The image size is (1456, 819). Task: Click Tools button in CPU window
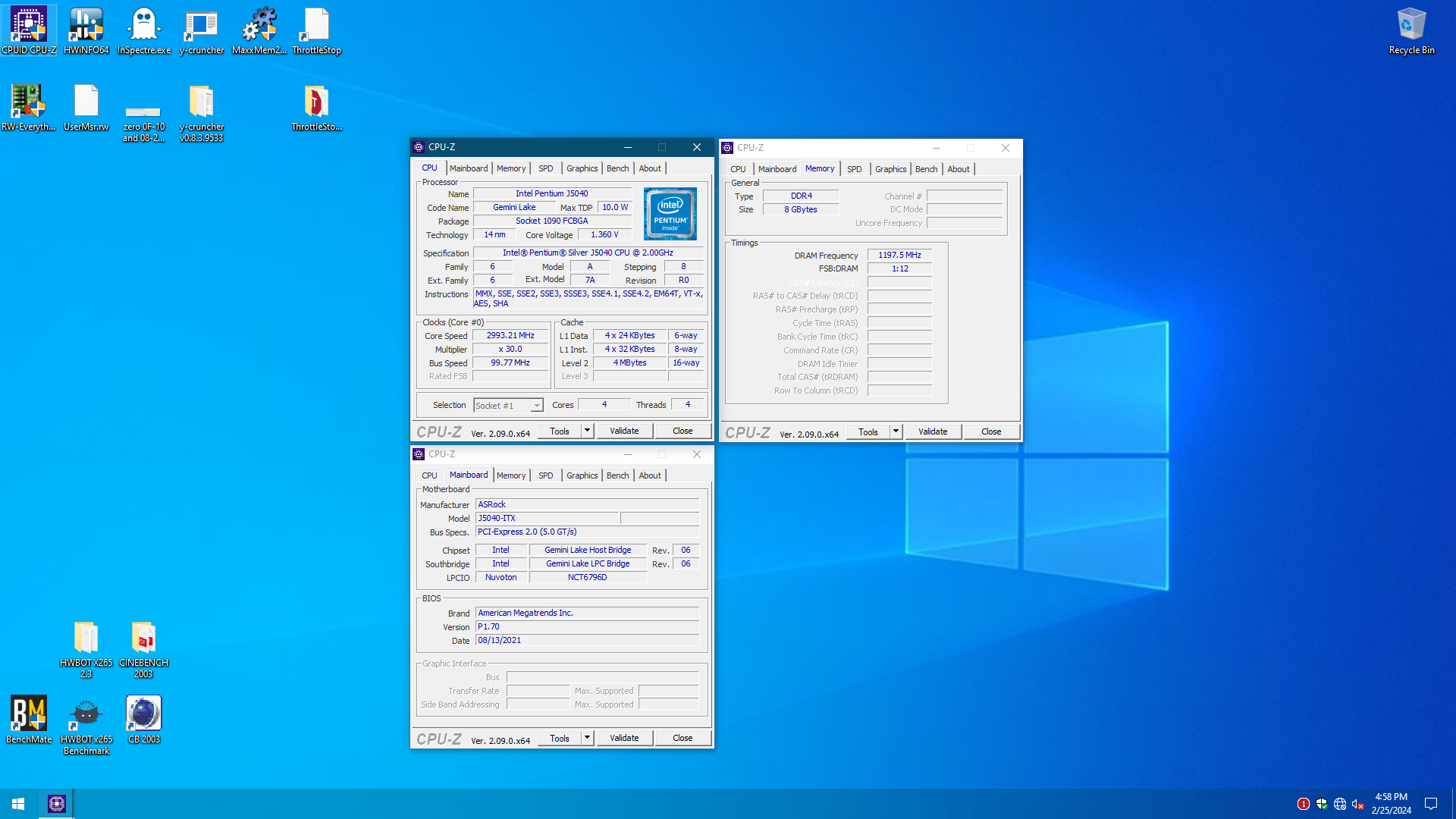click(x=560, y=431)
